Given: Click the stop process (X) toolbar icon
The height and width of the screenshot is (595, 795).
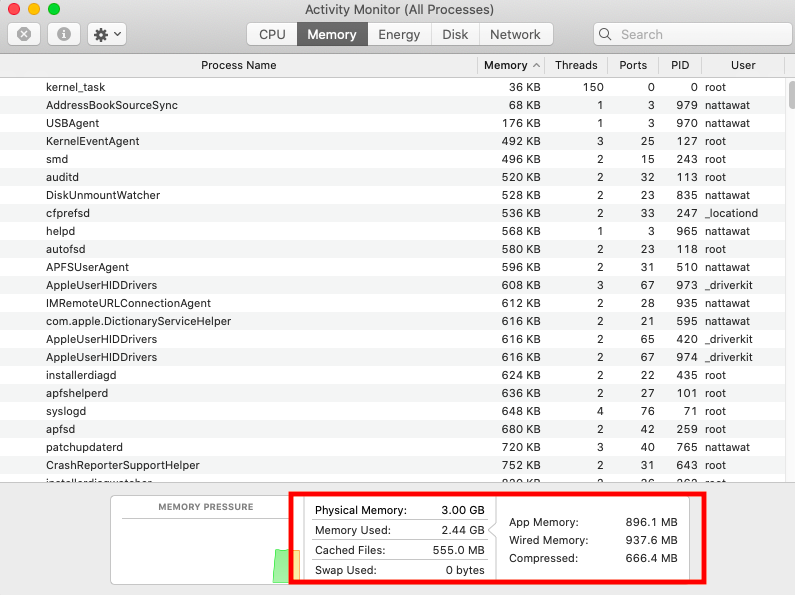Looking at the screenshot, I should click(24, 34).
